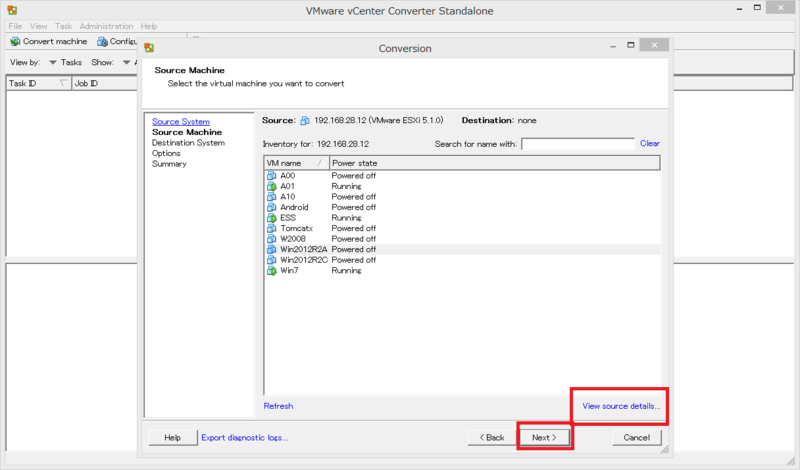Minimize the Conversion dialog
The image size is (800, 470).
coord(613,46)
